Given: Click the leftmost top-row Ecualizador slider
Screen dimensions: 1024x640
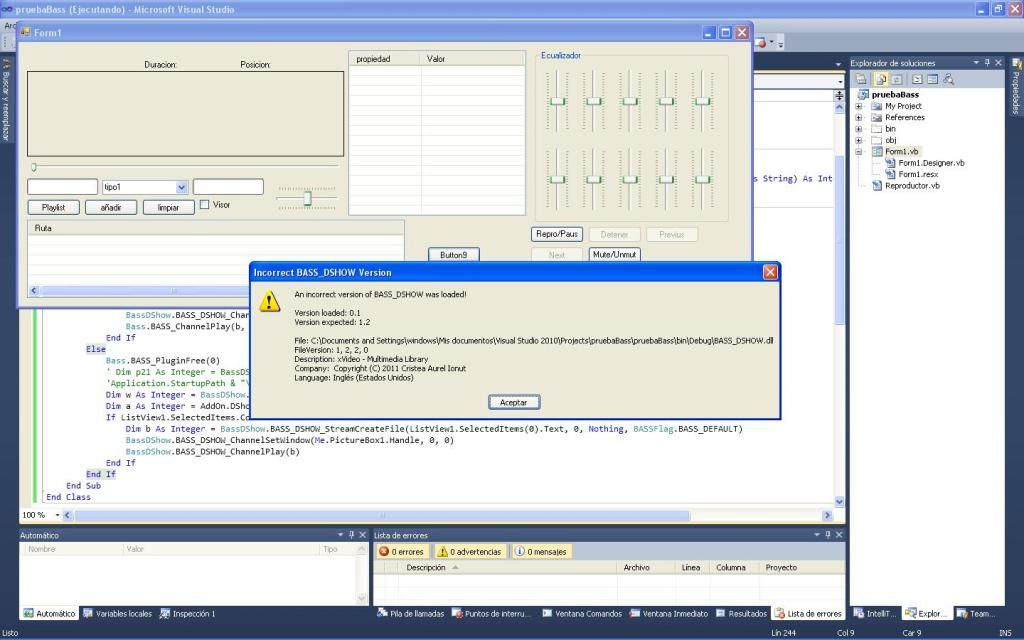Looking at the screenshot, I should (557, 101).
